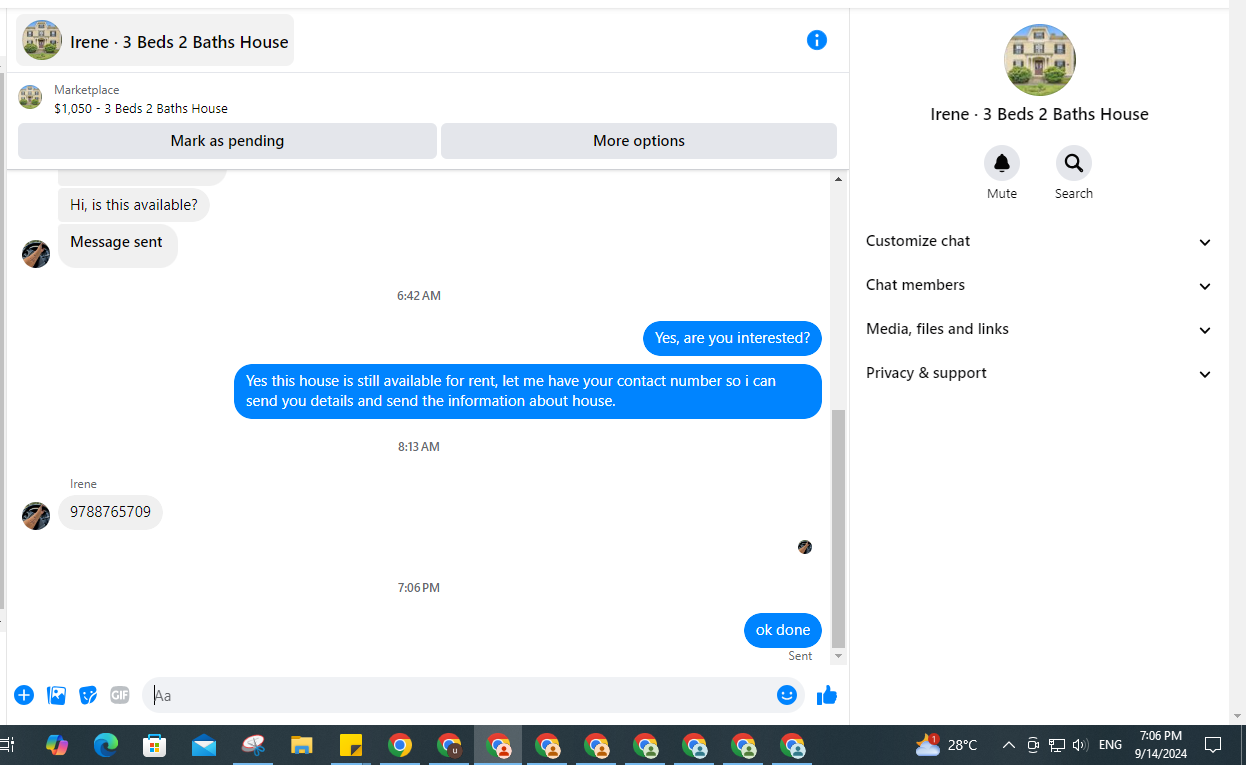
Task: Focus the Aa message input field
Action: (460, 695)
